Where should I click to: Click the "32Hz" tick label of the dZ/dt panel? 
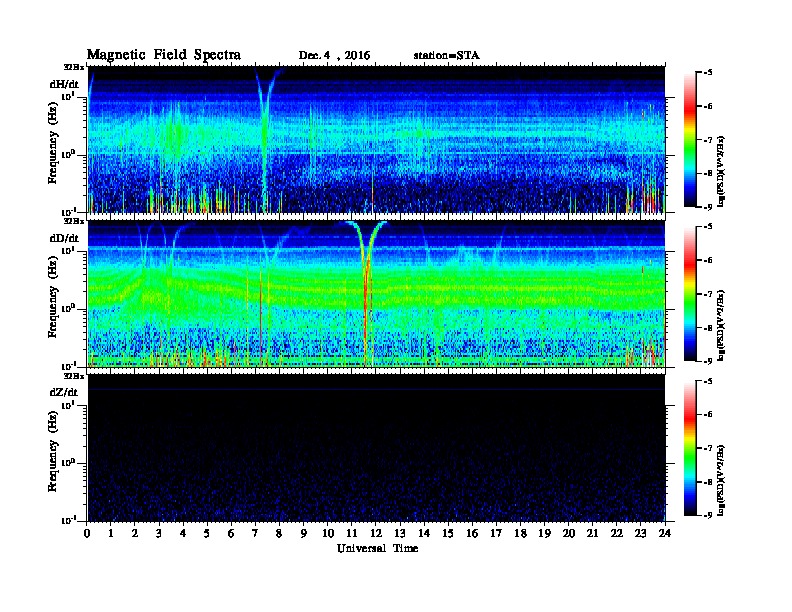(73, 376)
